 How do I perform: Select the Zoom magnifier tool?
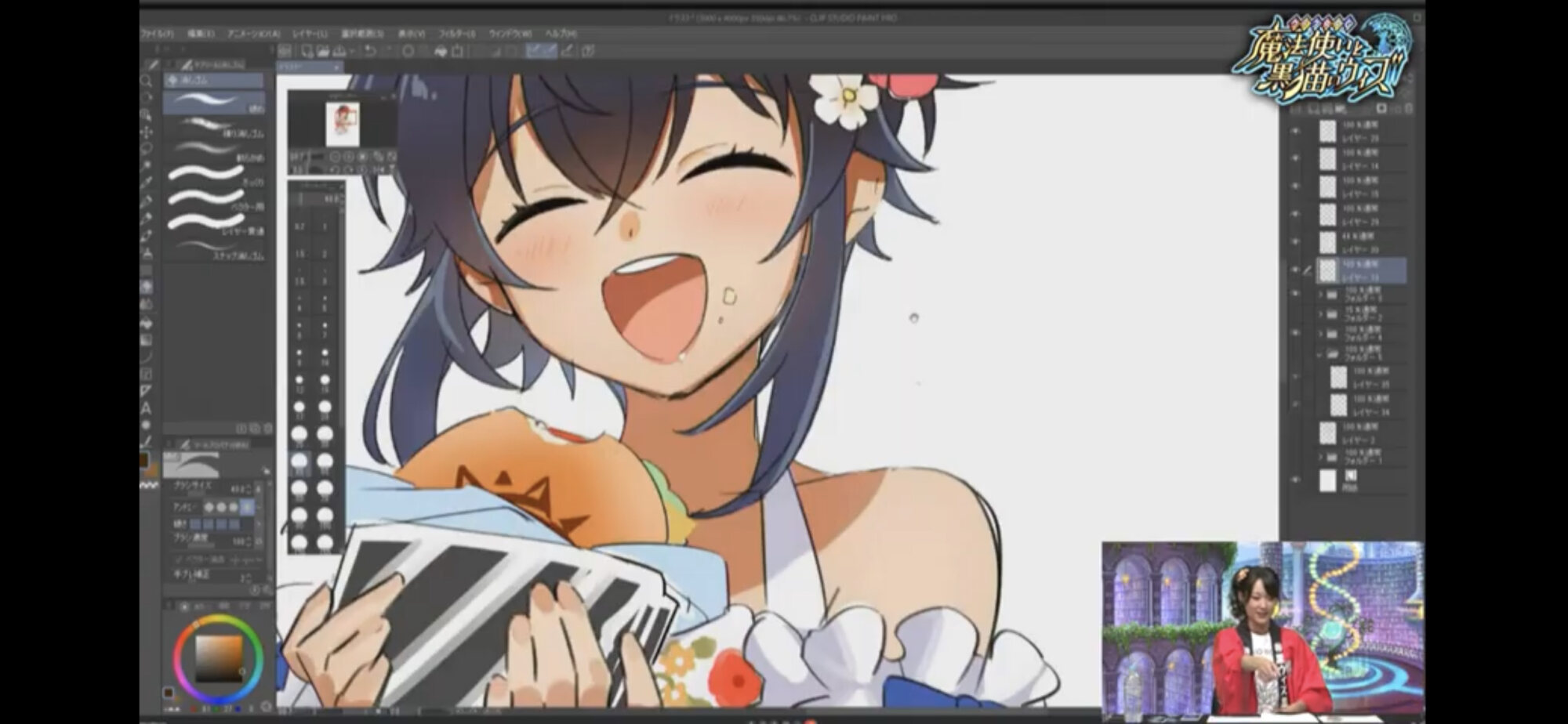point(147,81)
